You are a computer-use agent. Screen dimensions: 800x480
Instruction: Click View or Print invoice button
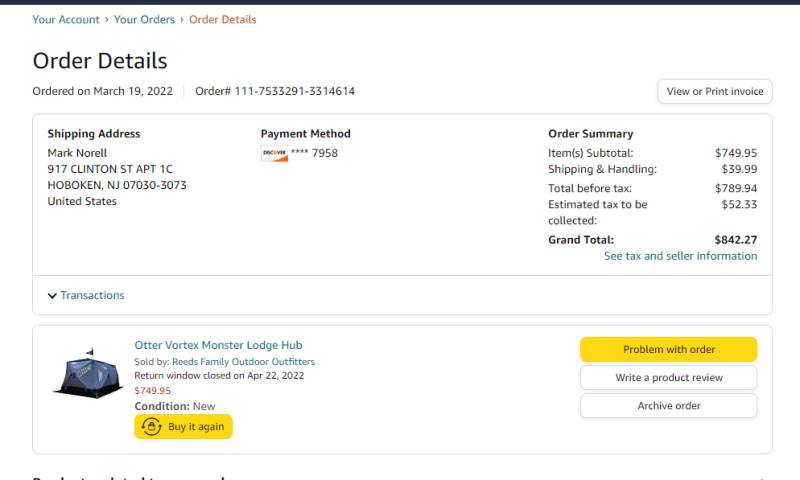715,91
